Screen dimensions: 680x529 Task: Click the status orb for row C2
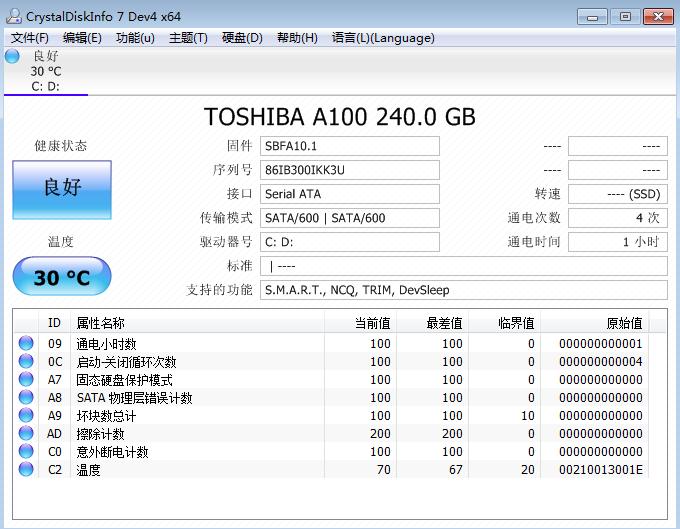26,469
